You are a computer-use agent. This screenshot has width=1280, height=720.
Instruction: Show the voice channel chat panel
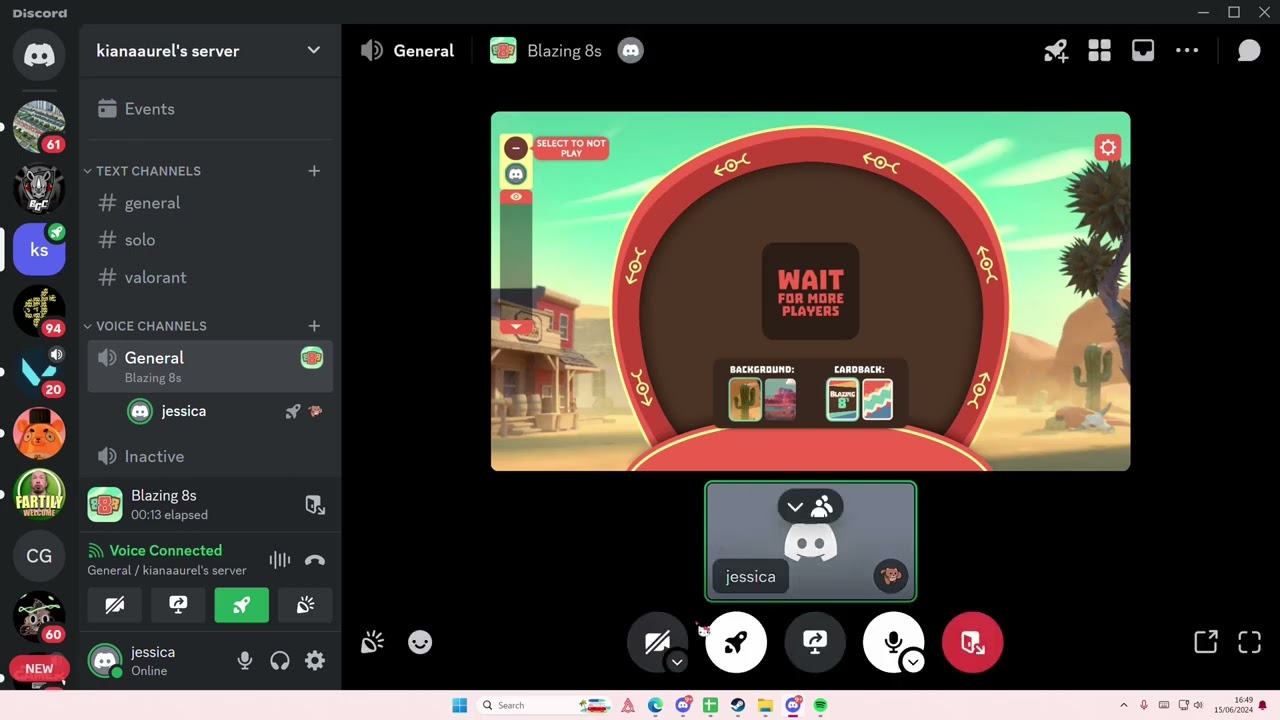1249,51
